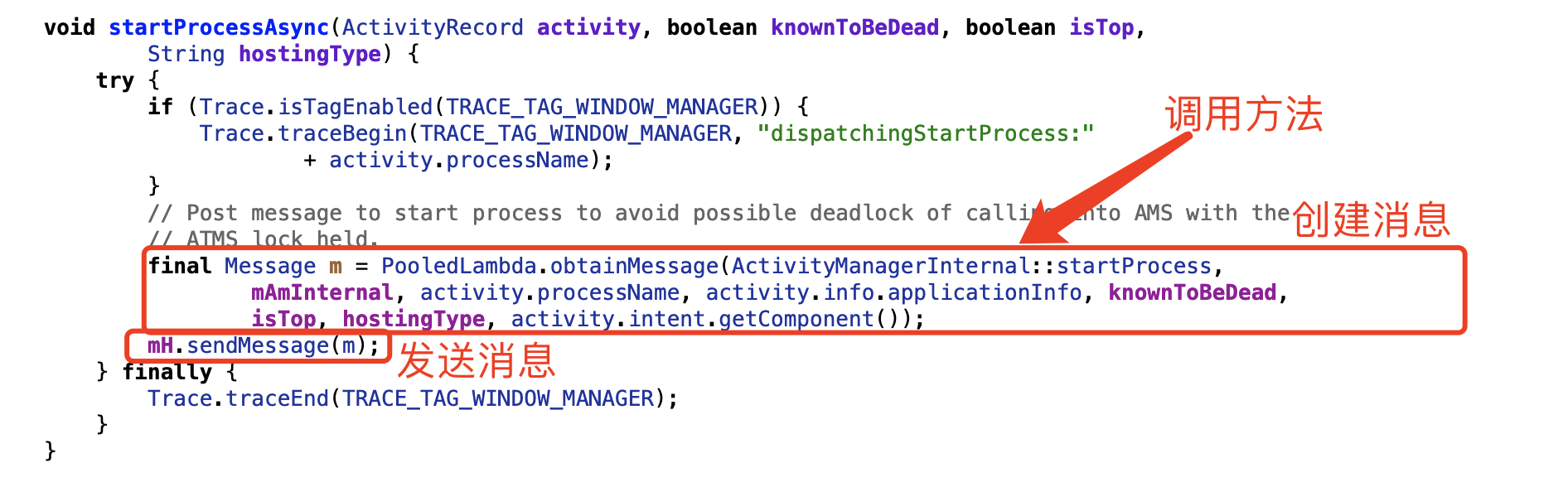Image resolution: width=1568 pixels, height=487 pixels.
Task: Click the startProcessAsync method name
Action: pos(219,27)
